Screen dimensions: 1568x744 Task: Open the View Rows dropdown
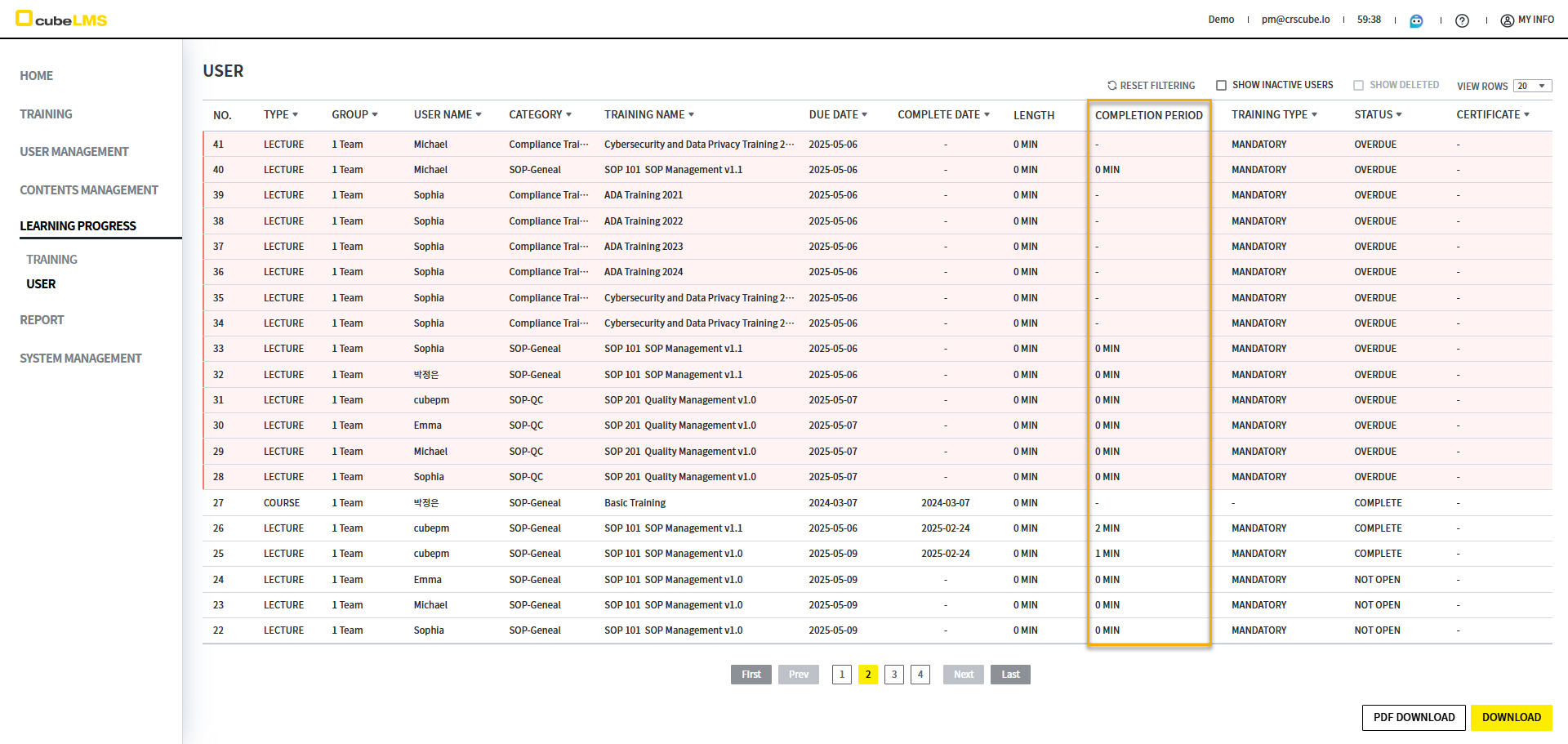point(1531,86)
